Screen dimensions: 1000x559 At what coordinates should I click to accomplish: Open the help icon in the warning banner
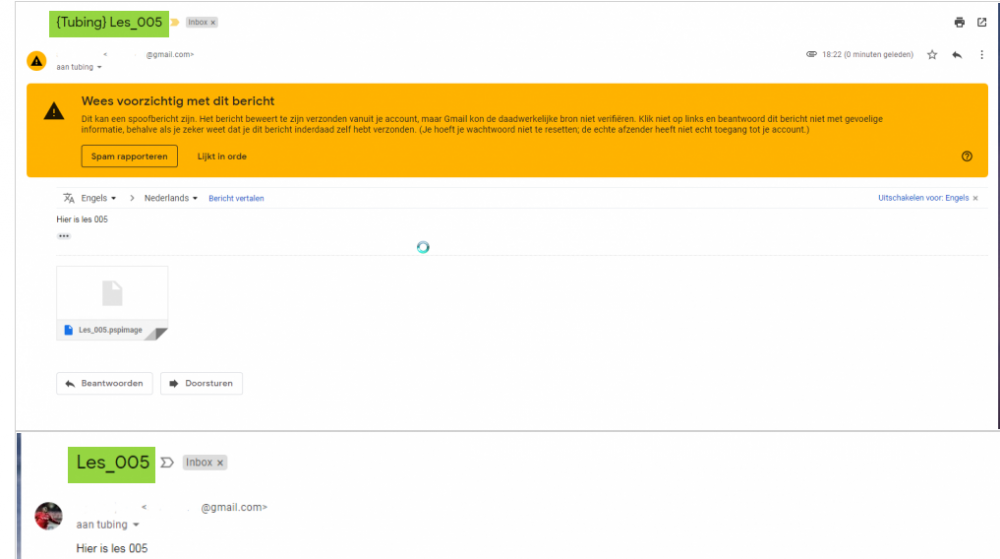pos(967,156)
